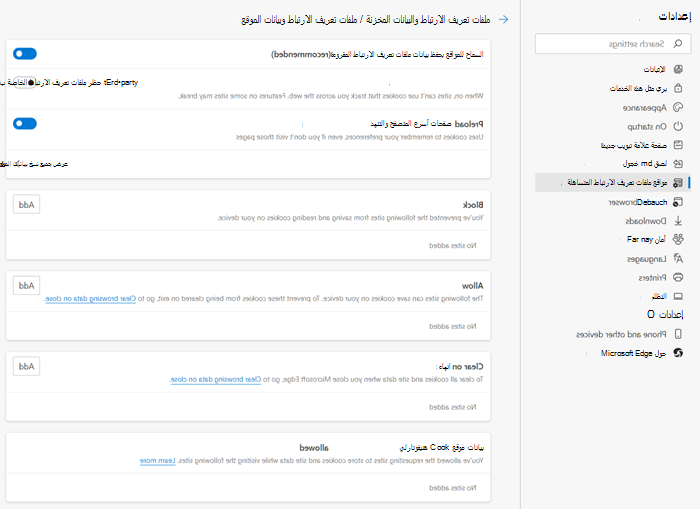Click the System laptop icon
This screenshot has height=509, width=700.
[x=678, y=296]
